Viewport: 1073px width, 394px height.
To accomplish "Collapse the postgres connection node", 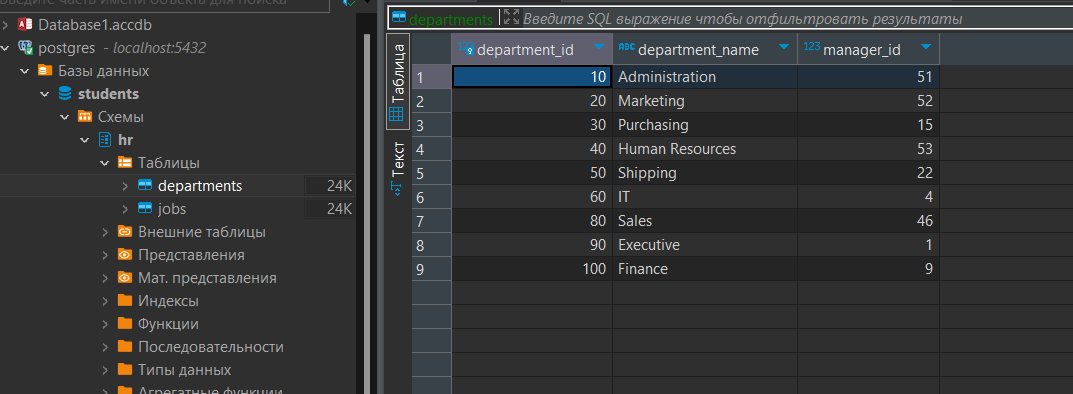I will [x=5, y=48].
